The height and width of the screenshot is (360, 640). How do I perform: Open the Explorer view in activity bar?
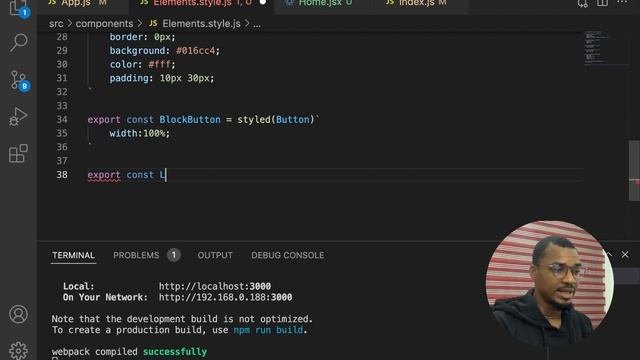click(x=18, y=7)
